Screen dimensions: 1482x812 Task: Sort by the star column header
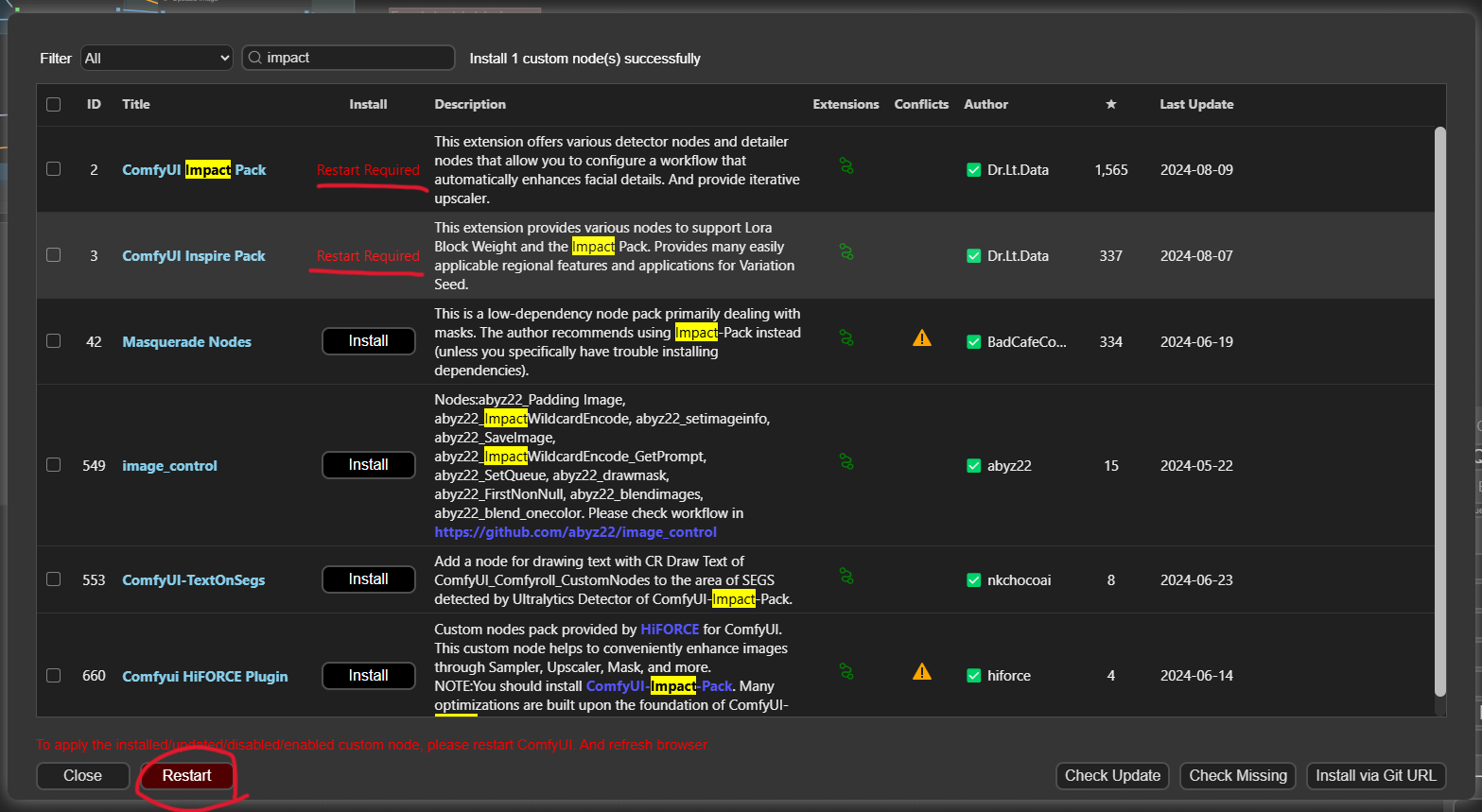[x=1111, y=104]
